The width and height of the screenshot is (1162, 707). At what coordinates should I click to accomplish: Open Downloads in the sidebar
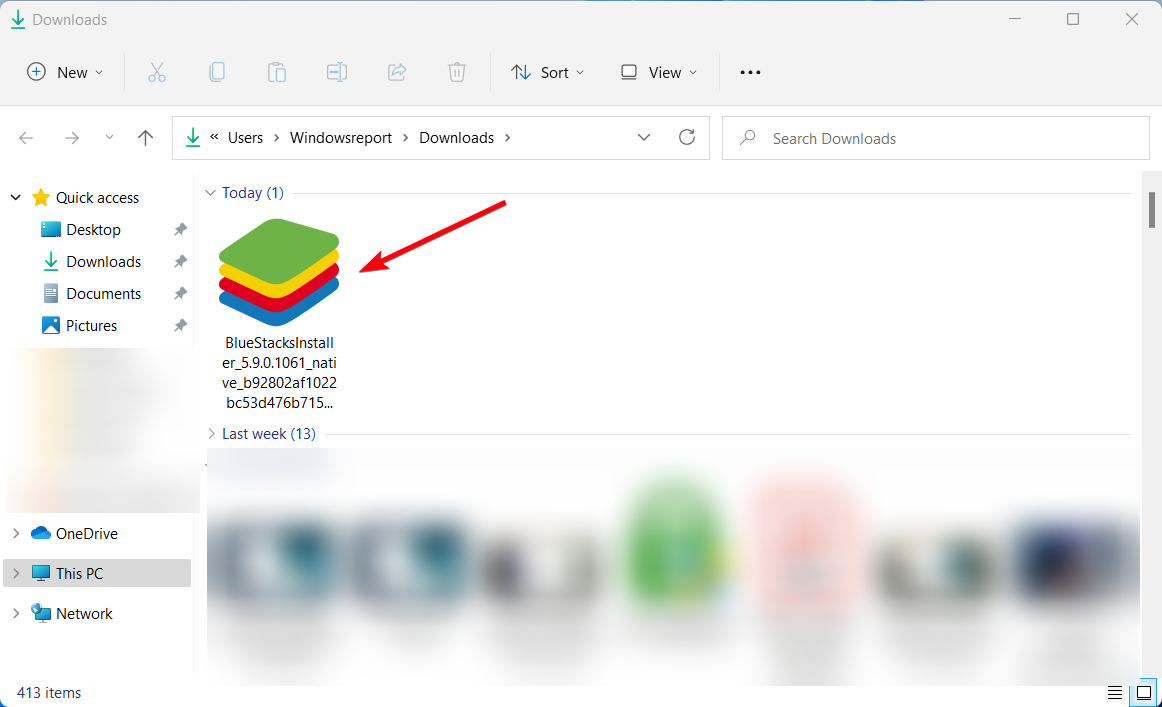click(x=103, y=262)
